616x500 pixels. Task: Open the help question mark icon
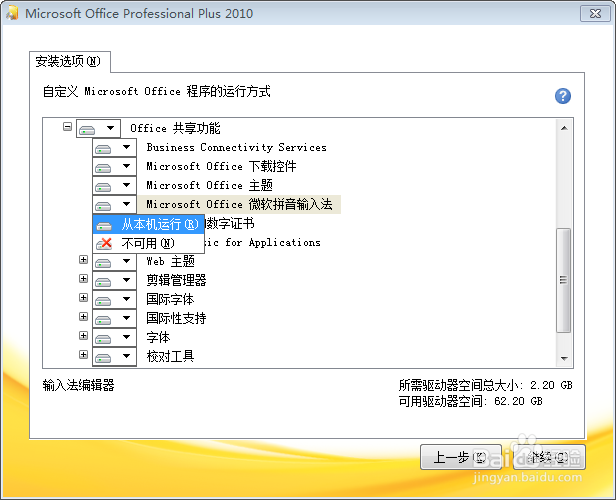[x=563, y=96]
